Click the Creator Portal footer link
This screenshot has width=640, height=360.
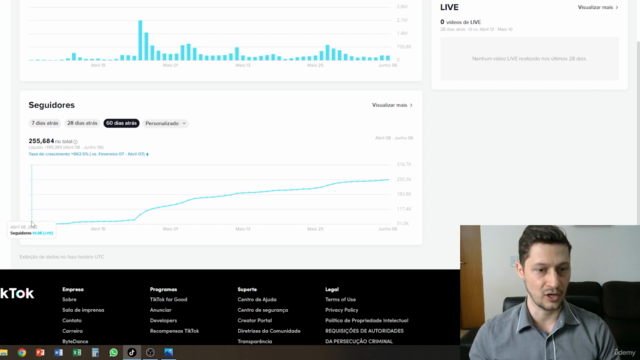(x=255, y=321)
